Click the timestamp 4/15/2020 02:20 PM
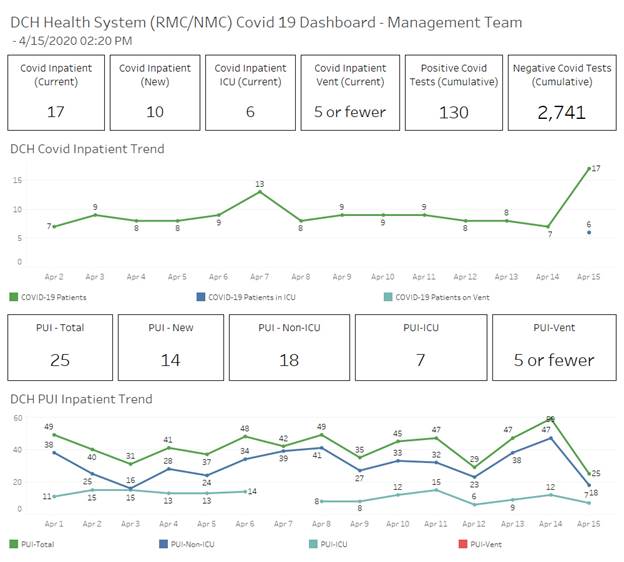Image resolution: width=624 pixels, height=562 pixels. [75, 41]
